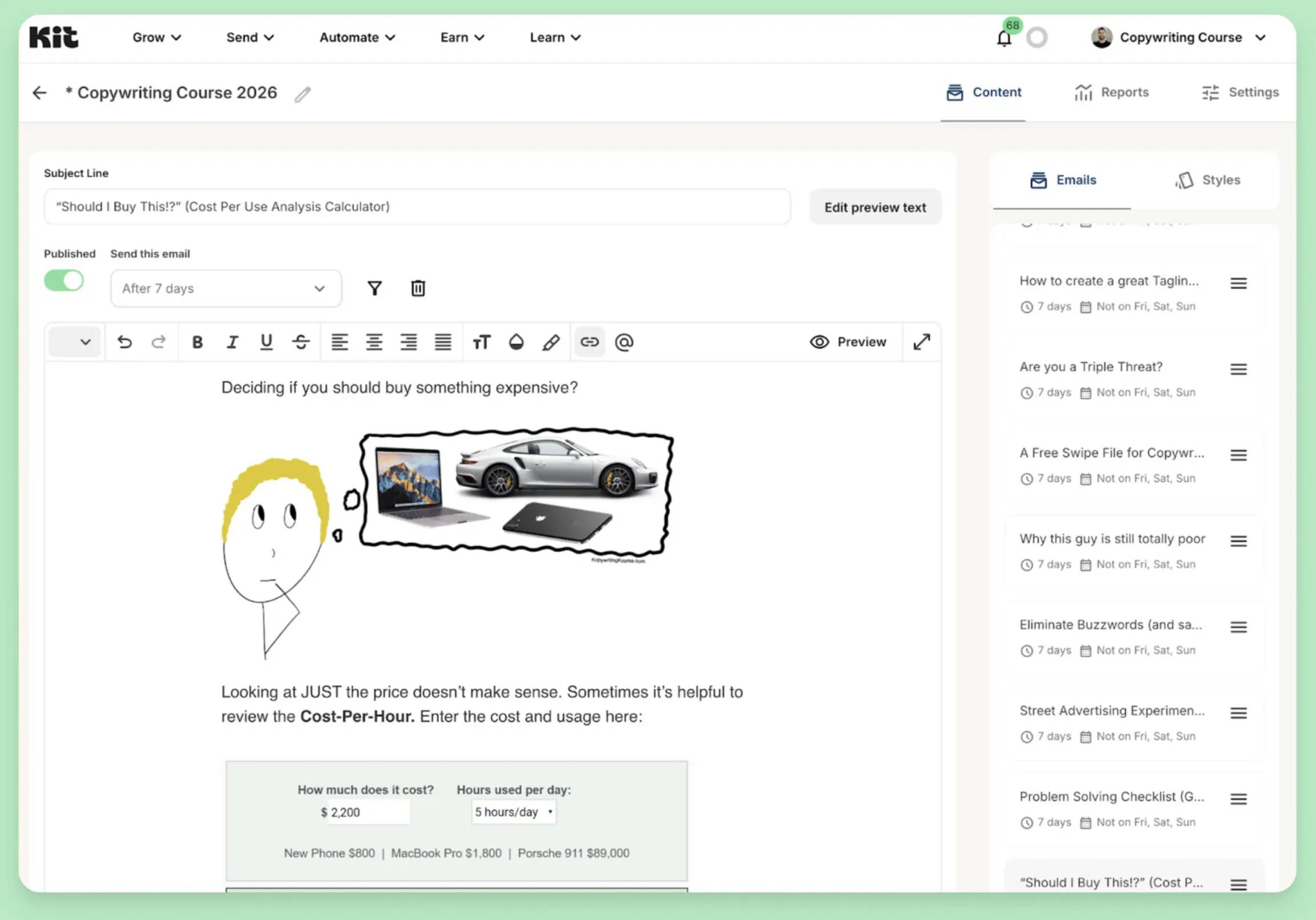Click the strikethrough formatting icon
1316x920 pixels.
pos(301,342)
